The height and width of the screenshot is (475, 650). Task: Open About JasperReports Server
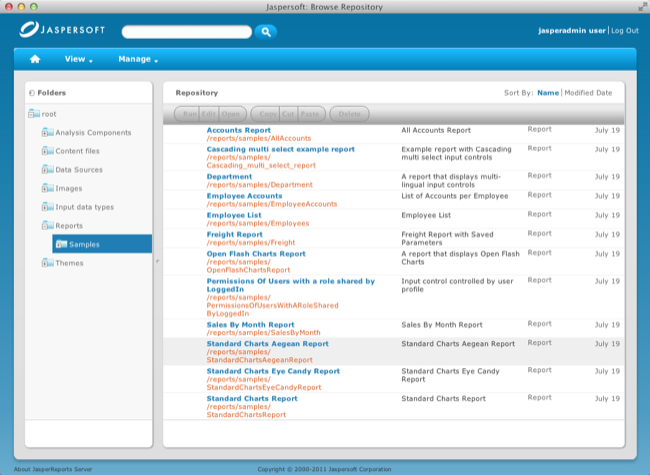click(53, 469)
